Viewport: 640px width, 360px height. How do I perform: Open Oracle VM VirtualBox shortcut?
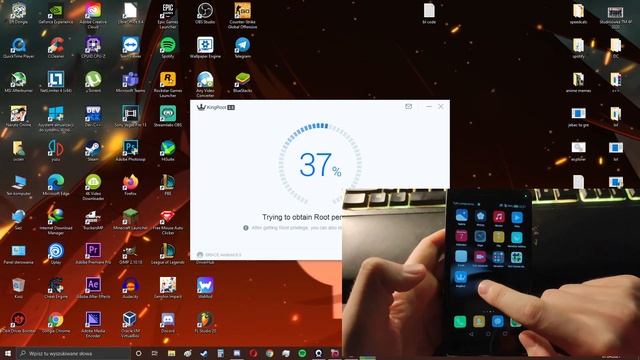click(x=131, y=324)
